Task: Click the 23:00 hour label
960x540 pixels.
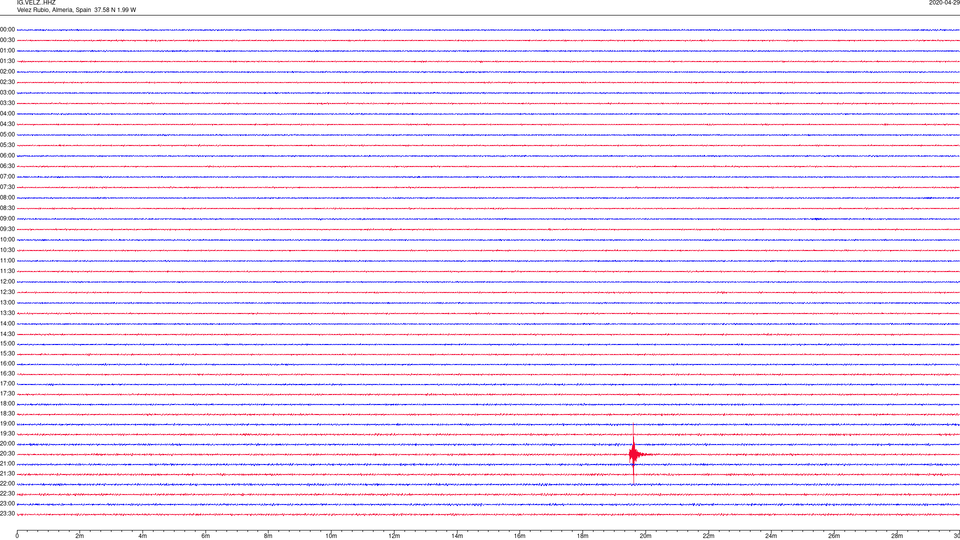Action: click(x=7, y=504)
